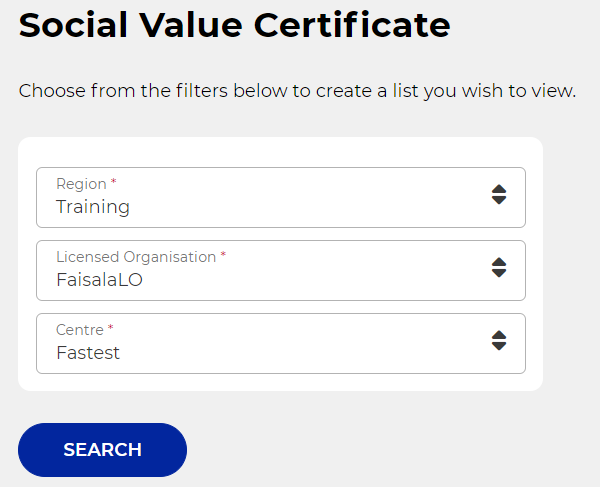This screenshot has height=487, width=600.
Task: Select the 'Training' value text
Action: coord(93,207)
